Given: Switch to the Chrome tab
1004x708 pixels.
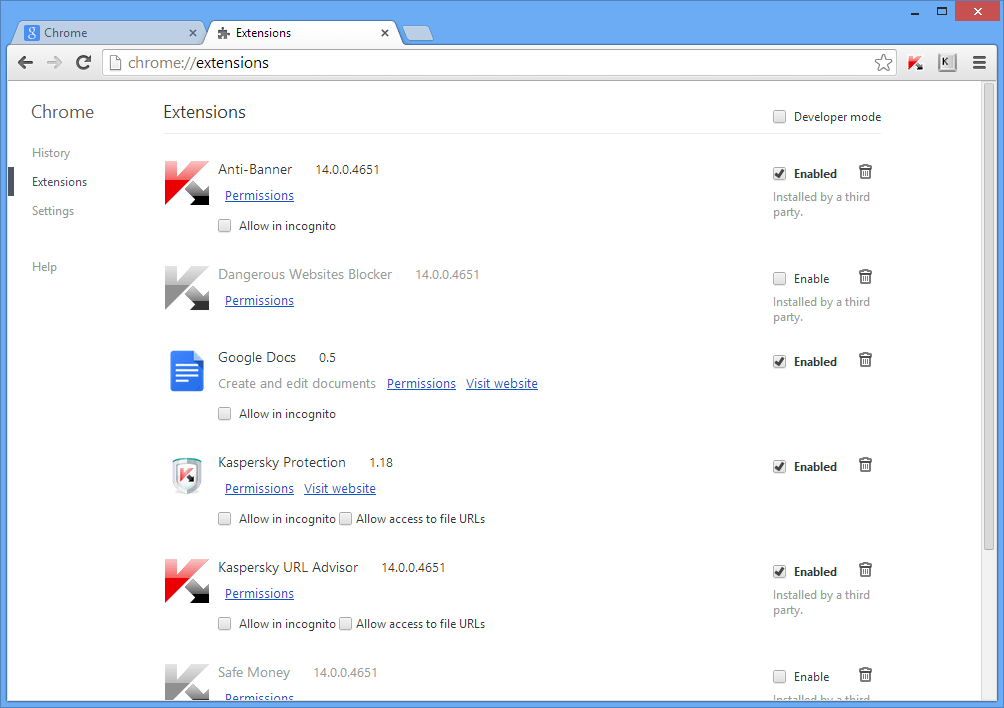Looking at the screenshot, I should [109, 33].
